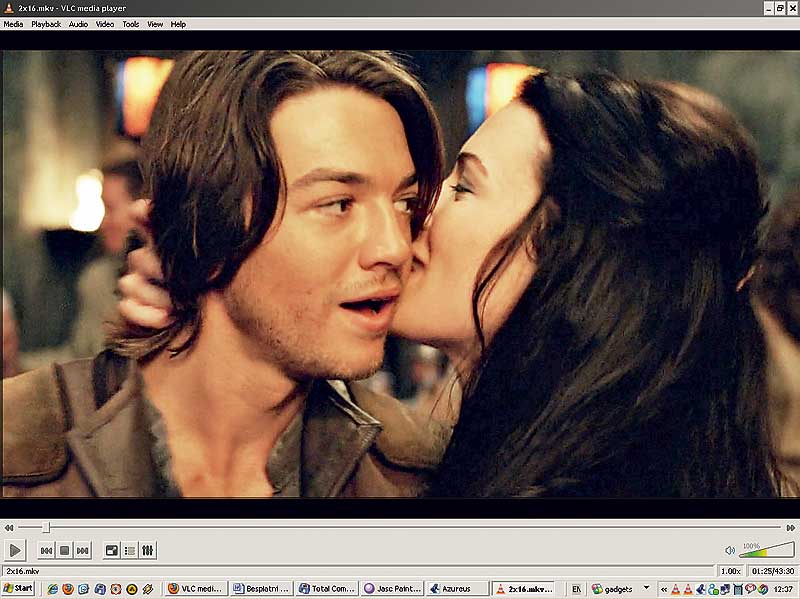Set volume on the 100% volume slider
Viewport: 800px width, 599px height.
(x=767, y=550)
